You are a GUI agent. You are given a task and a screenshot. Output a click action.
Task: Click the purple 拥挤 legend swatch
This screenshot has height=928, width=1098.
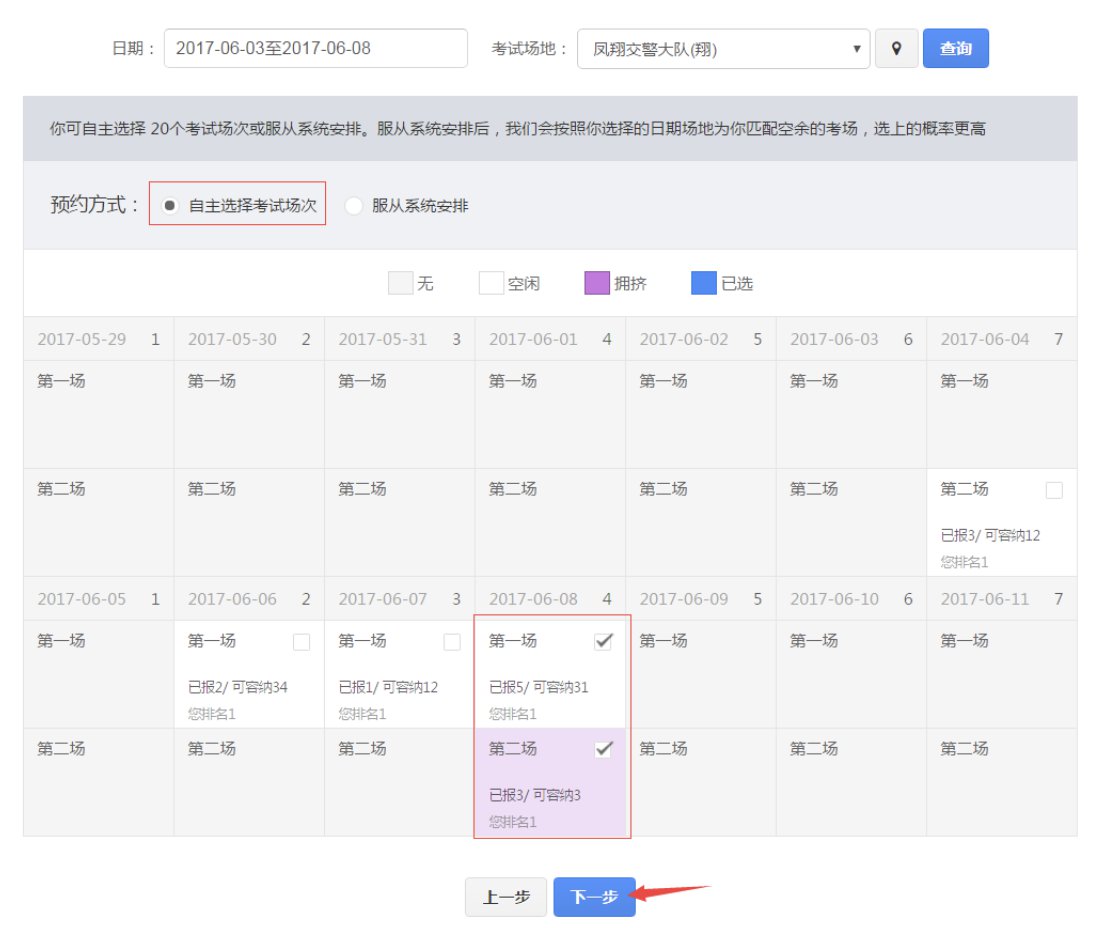click(x=597, y=284)
